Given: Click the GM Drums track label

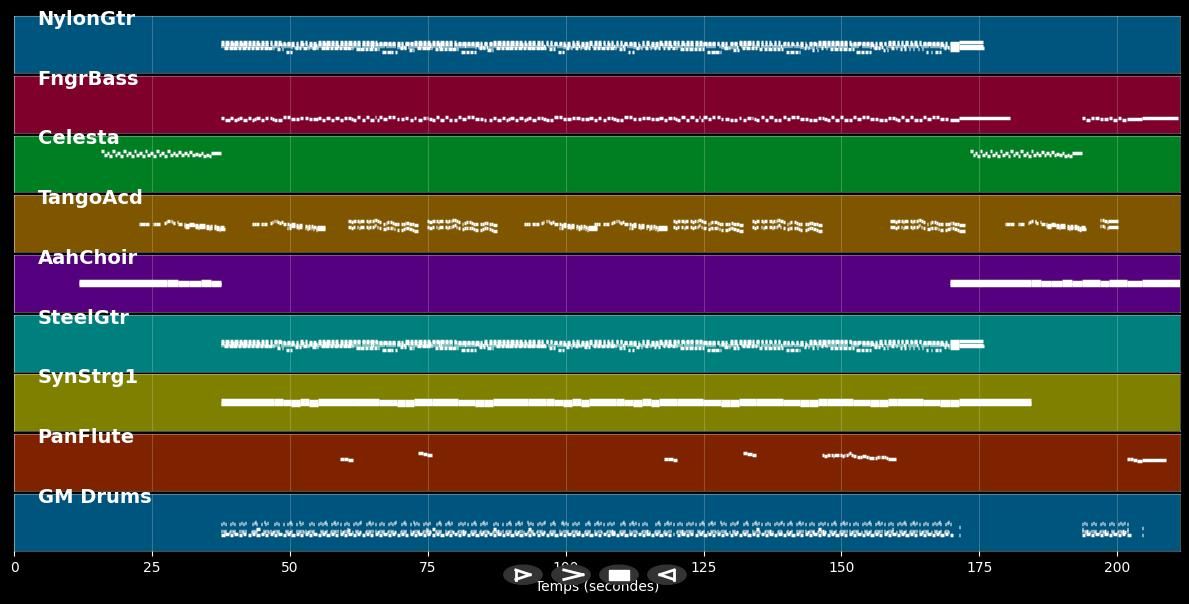Looking at the screenshot, I should coord(94,497).
